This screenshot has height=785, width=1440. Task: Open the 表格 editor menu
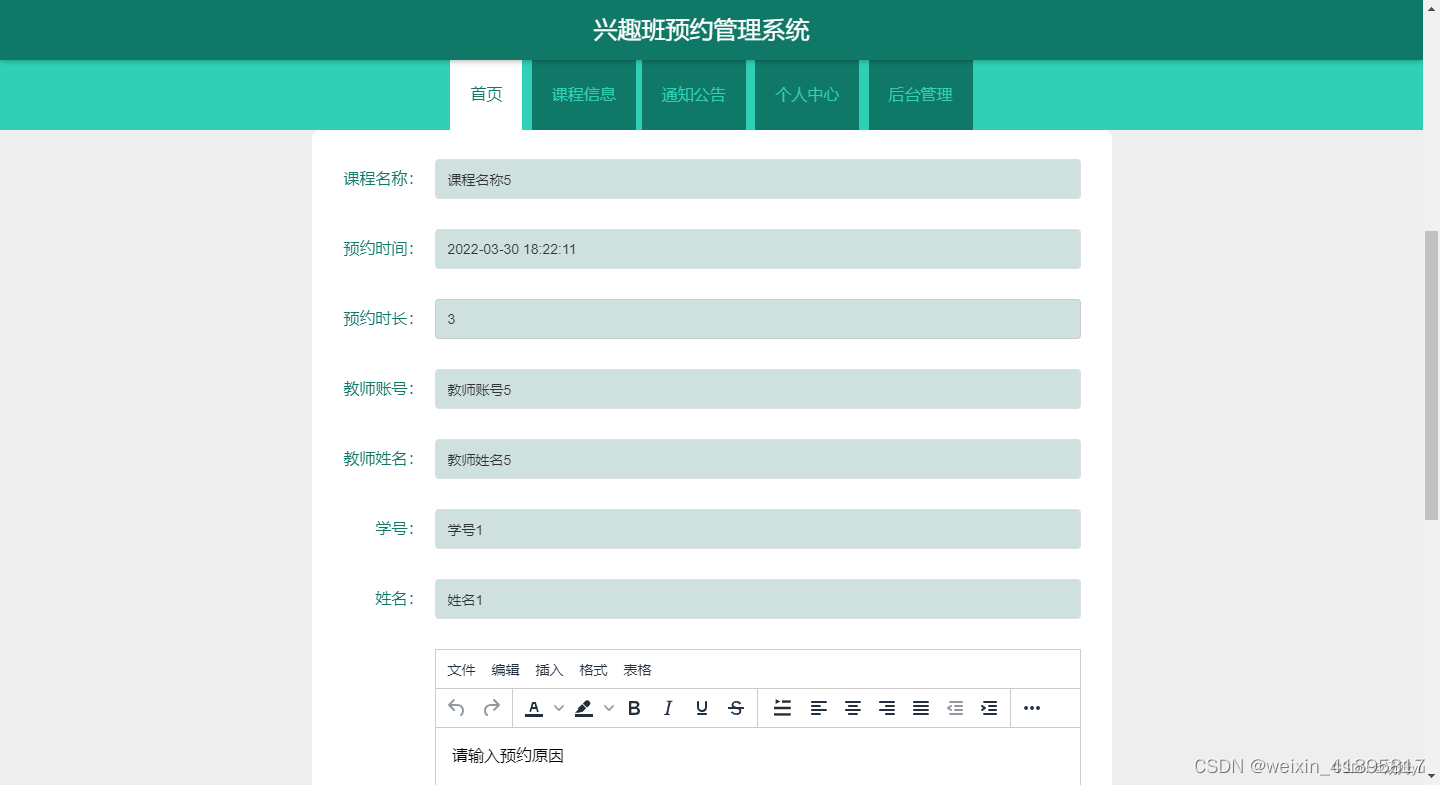pos(637,670)
